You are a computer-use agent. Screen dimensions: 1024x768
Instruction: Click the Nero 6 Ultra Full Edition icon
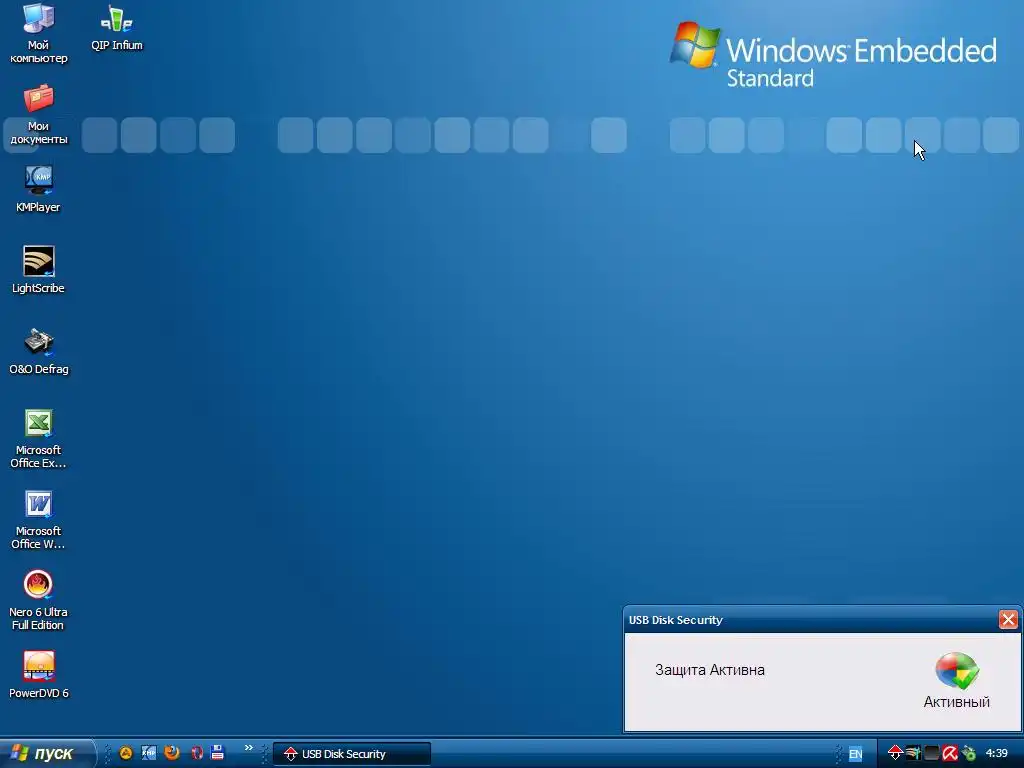pyautogui.click(x=39, y=600)
